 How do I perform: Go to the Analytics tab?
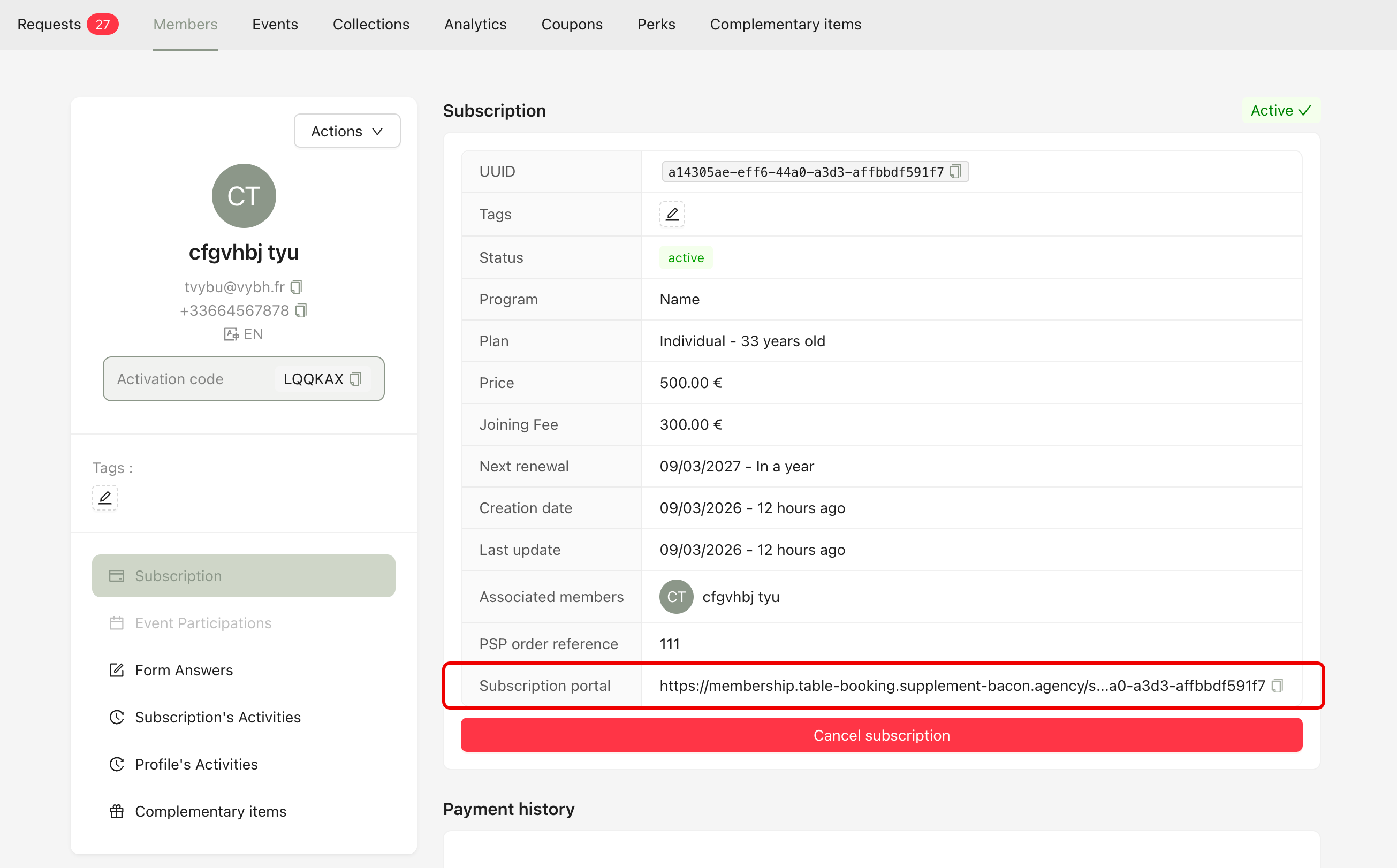coord(475,24)
